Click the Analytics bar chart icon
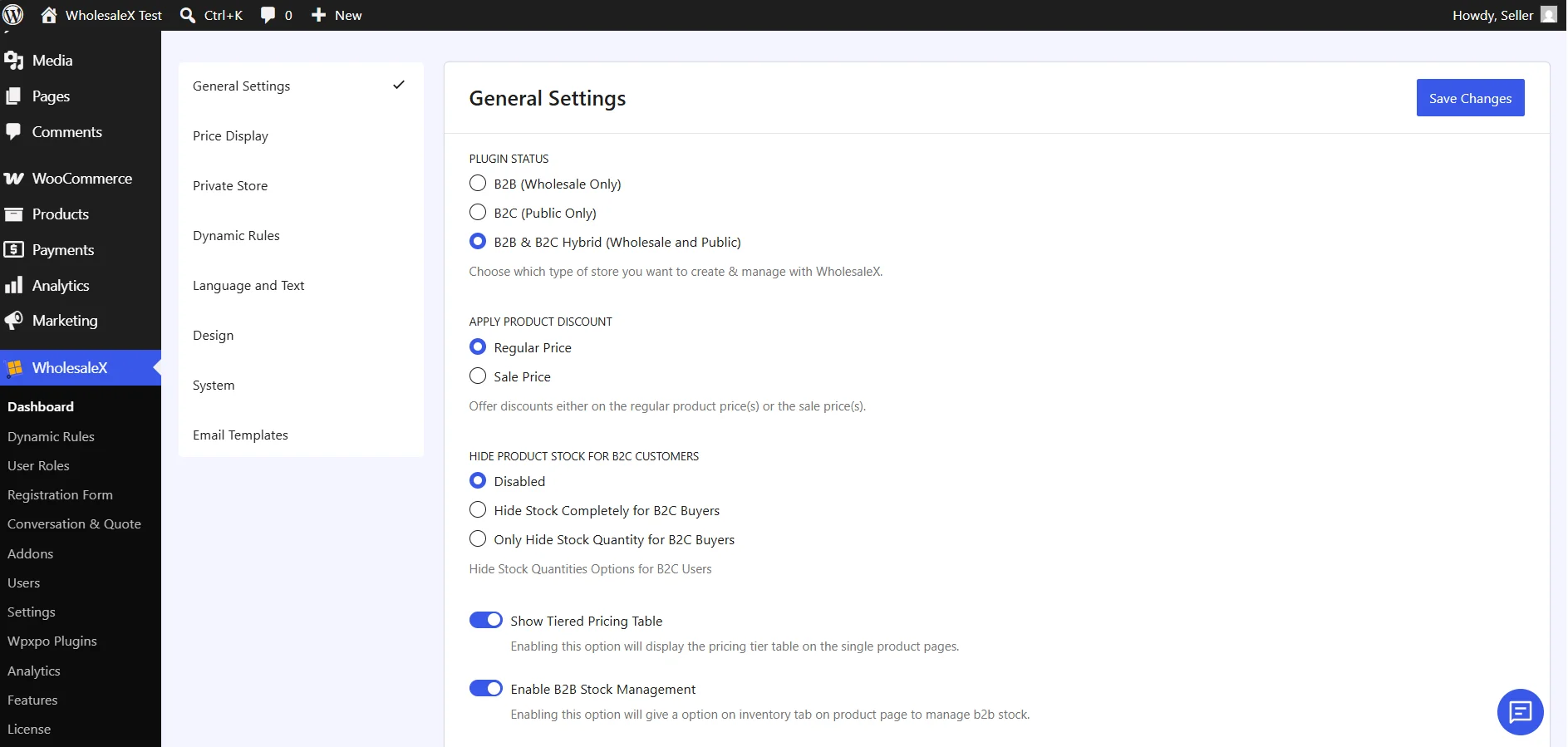1568x747 pixels. coord(13,286)
